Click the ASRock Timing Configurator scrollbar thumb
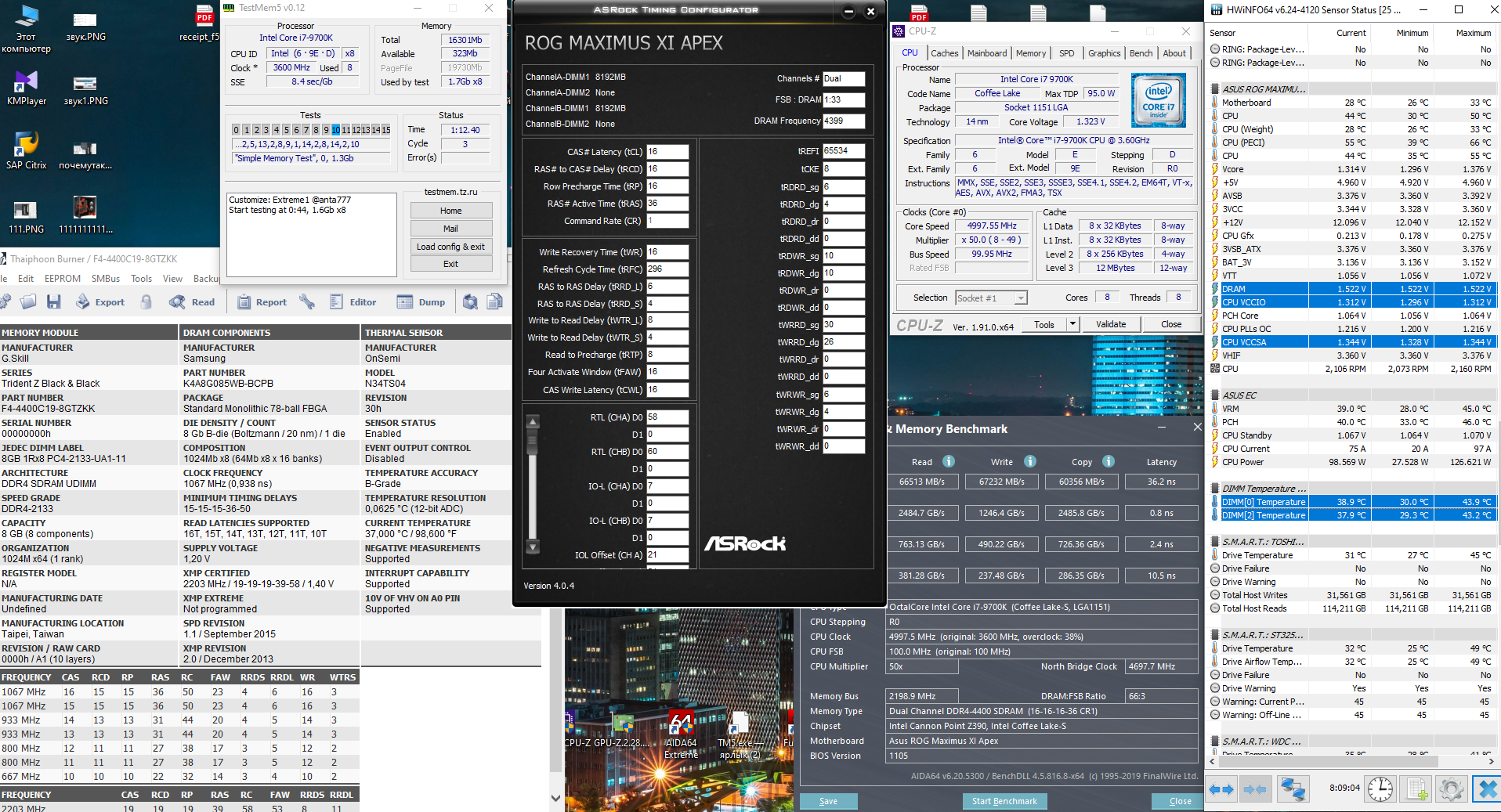This screenshot has width=1501, height=812. [533, 443]
